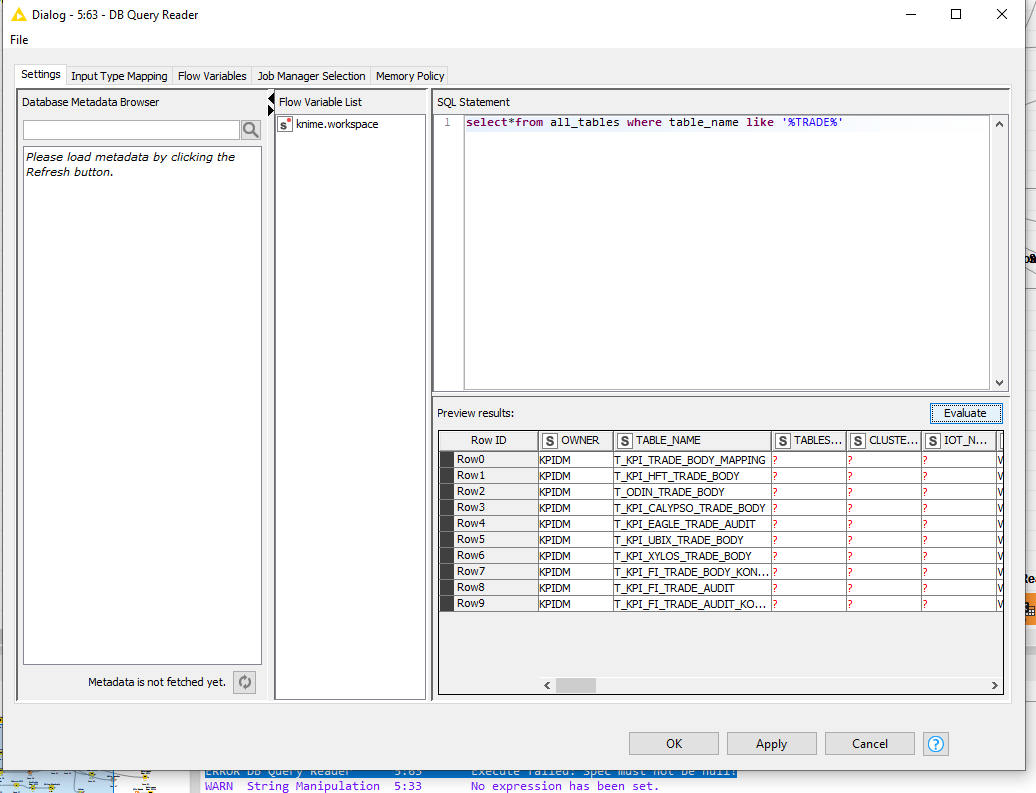This screenshot has height=793, width=1036.
Task: Click cell T_KPI_HFT_TRADE_BODY
Action: tap(692, 476)
